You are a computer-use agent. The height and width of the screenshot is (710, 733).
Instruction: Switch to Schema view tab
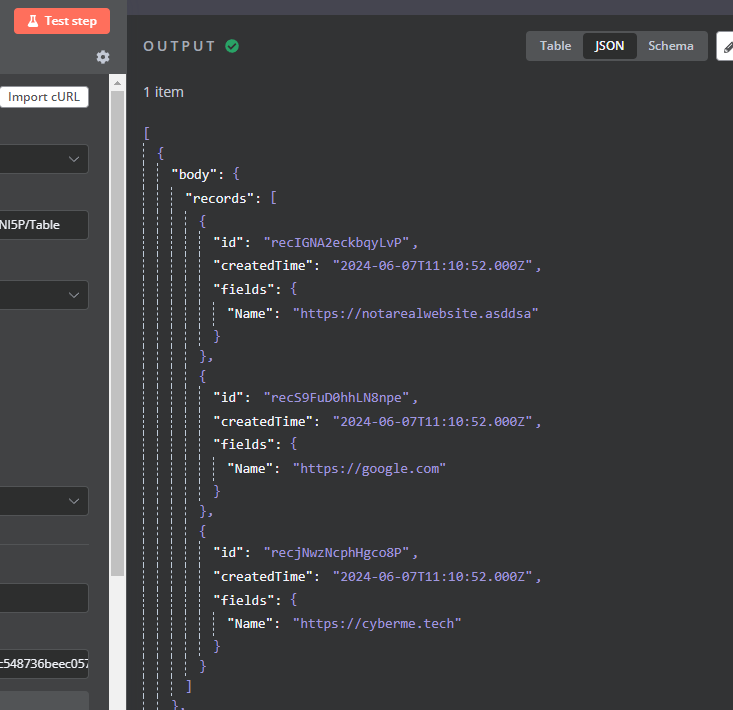[x=670, y=46]
